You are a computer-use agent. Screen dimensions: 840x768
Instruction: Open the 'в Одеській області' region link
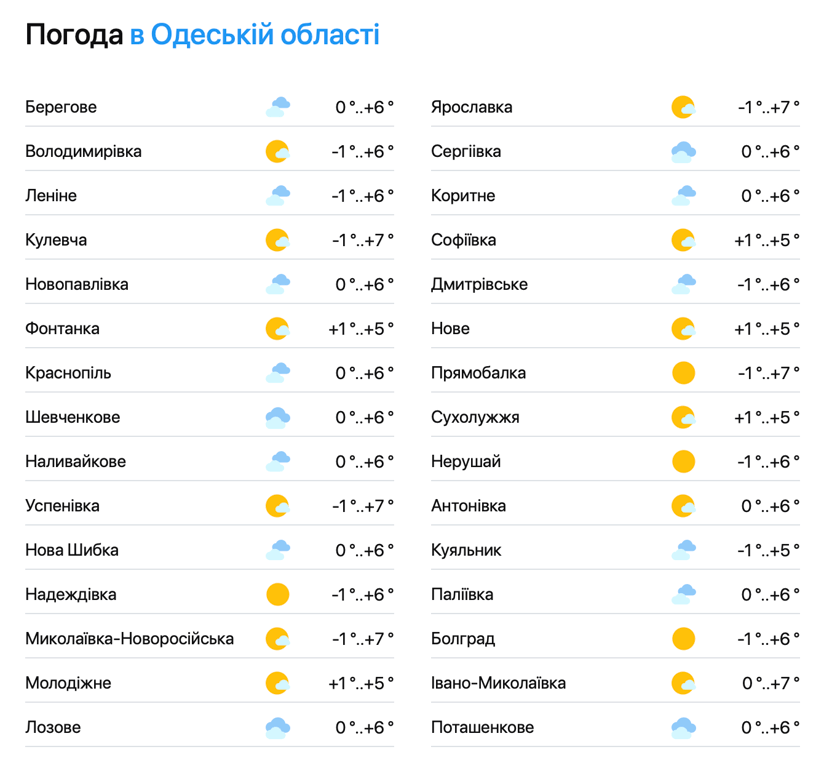click(255, 35)
